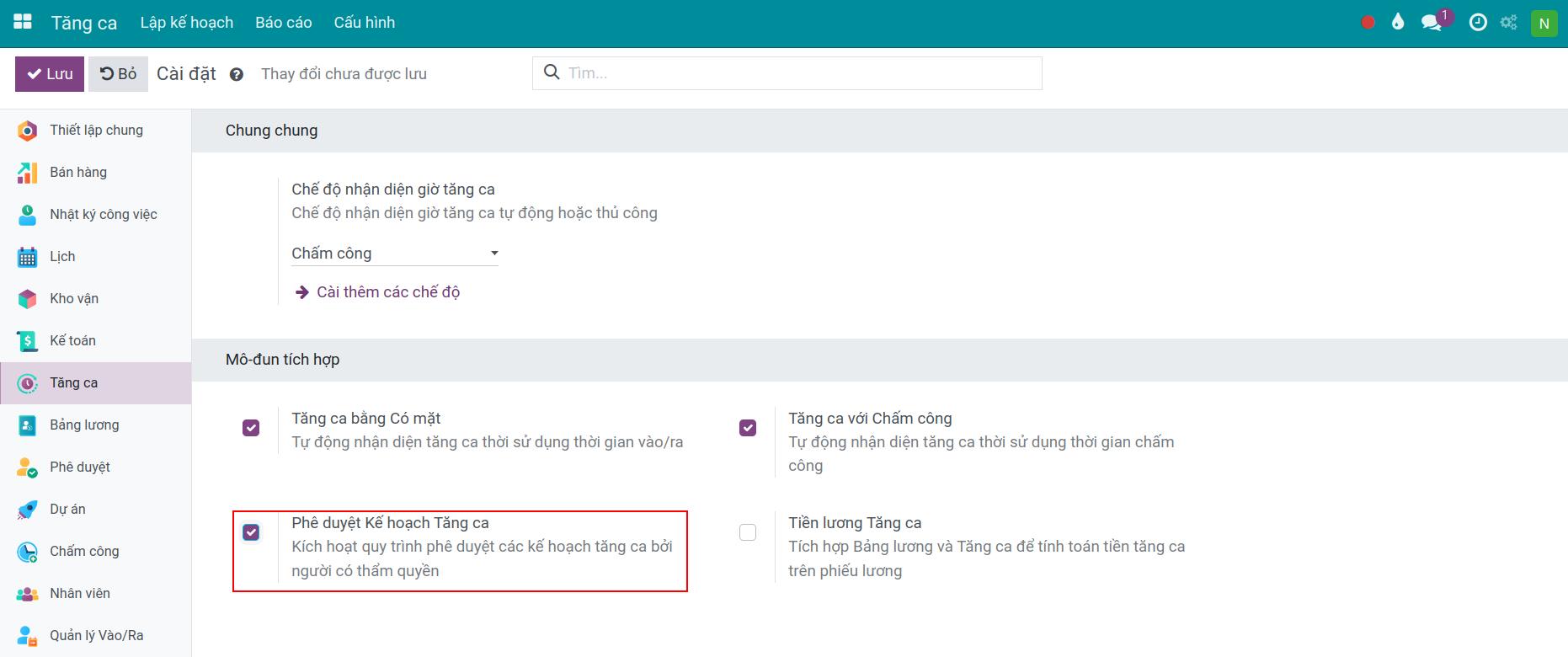The width and height of the screenshot is (1568, 657).
Task: Uncheck Tăng ca bằng Có mặt checkbox
Action: pyautogui.click(x=251, y=428)
